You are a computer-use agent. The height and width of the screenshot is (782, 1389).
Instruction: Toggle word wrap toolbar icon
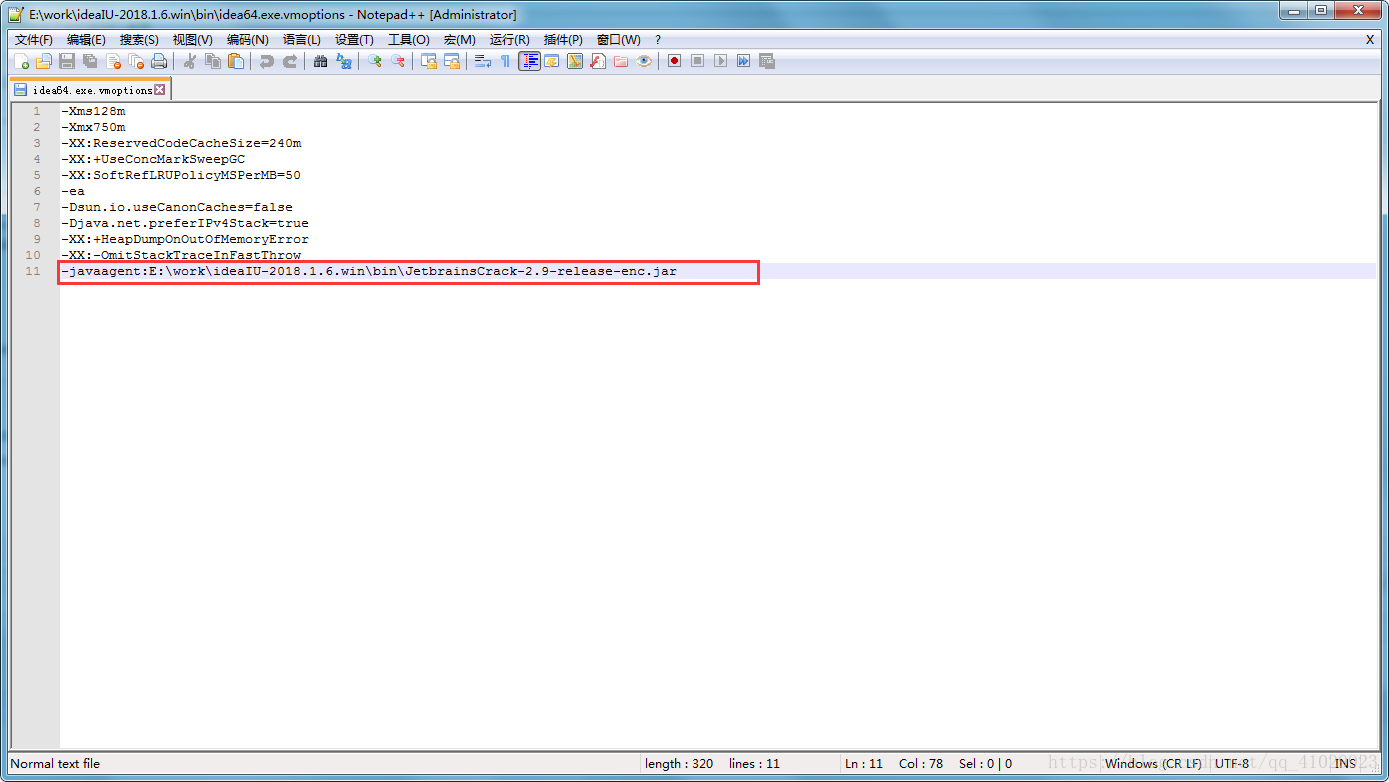pos(482,61)
